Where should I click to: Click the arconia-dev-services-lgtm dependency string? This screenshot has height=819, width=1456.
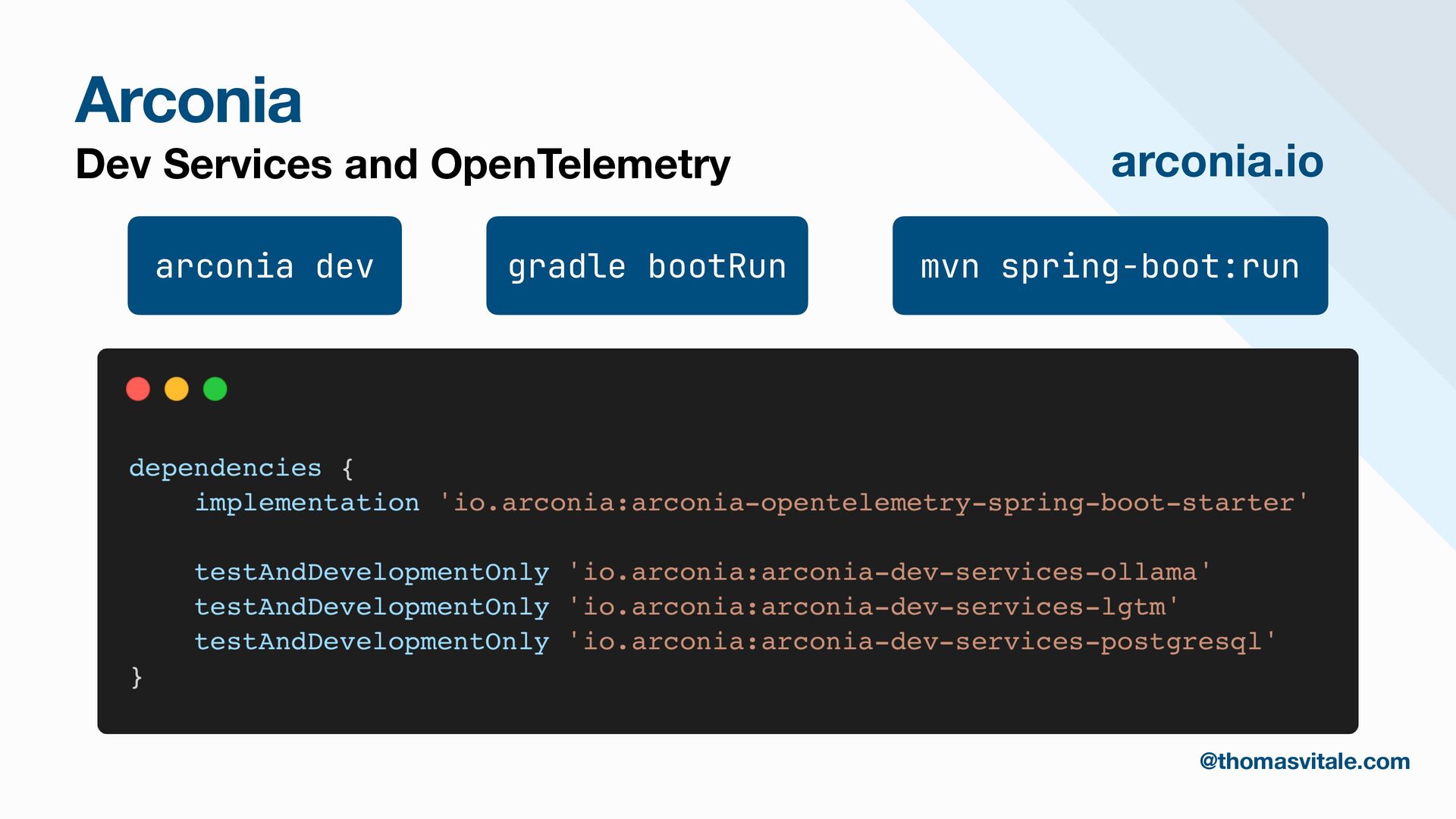coord(874,607)
